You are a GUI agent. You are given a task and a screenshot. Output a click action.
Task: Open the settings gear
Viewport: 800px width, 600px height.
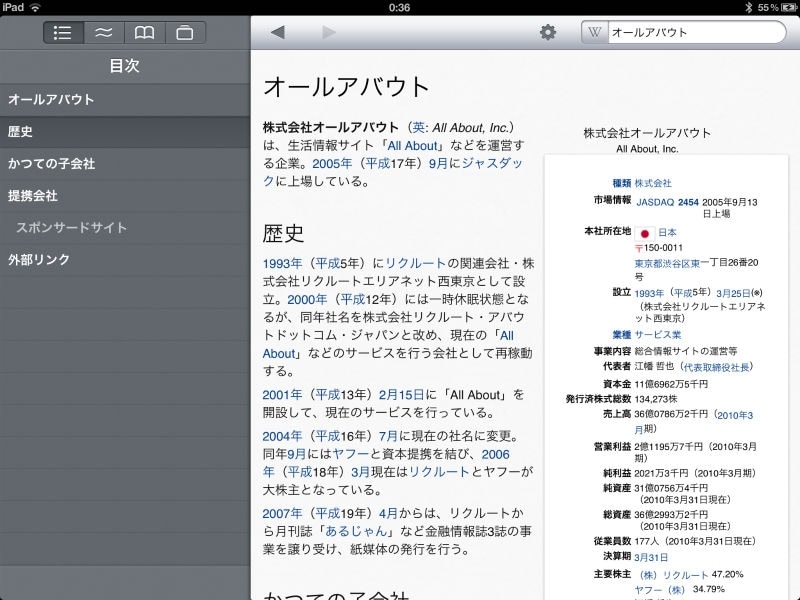(548, 31)
